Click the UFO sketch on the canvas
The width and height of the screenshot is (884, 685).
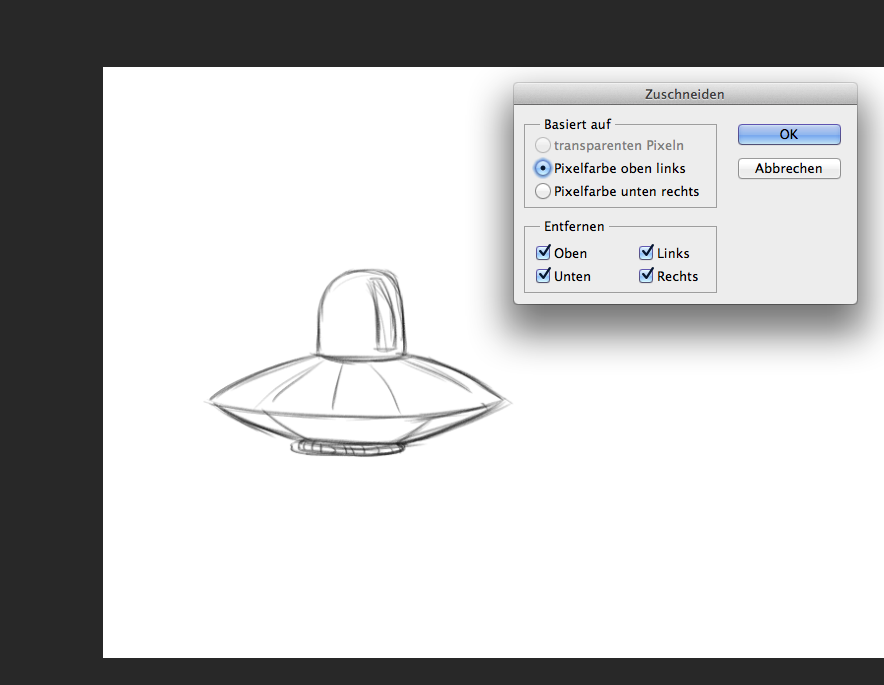click(357, 363)
